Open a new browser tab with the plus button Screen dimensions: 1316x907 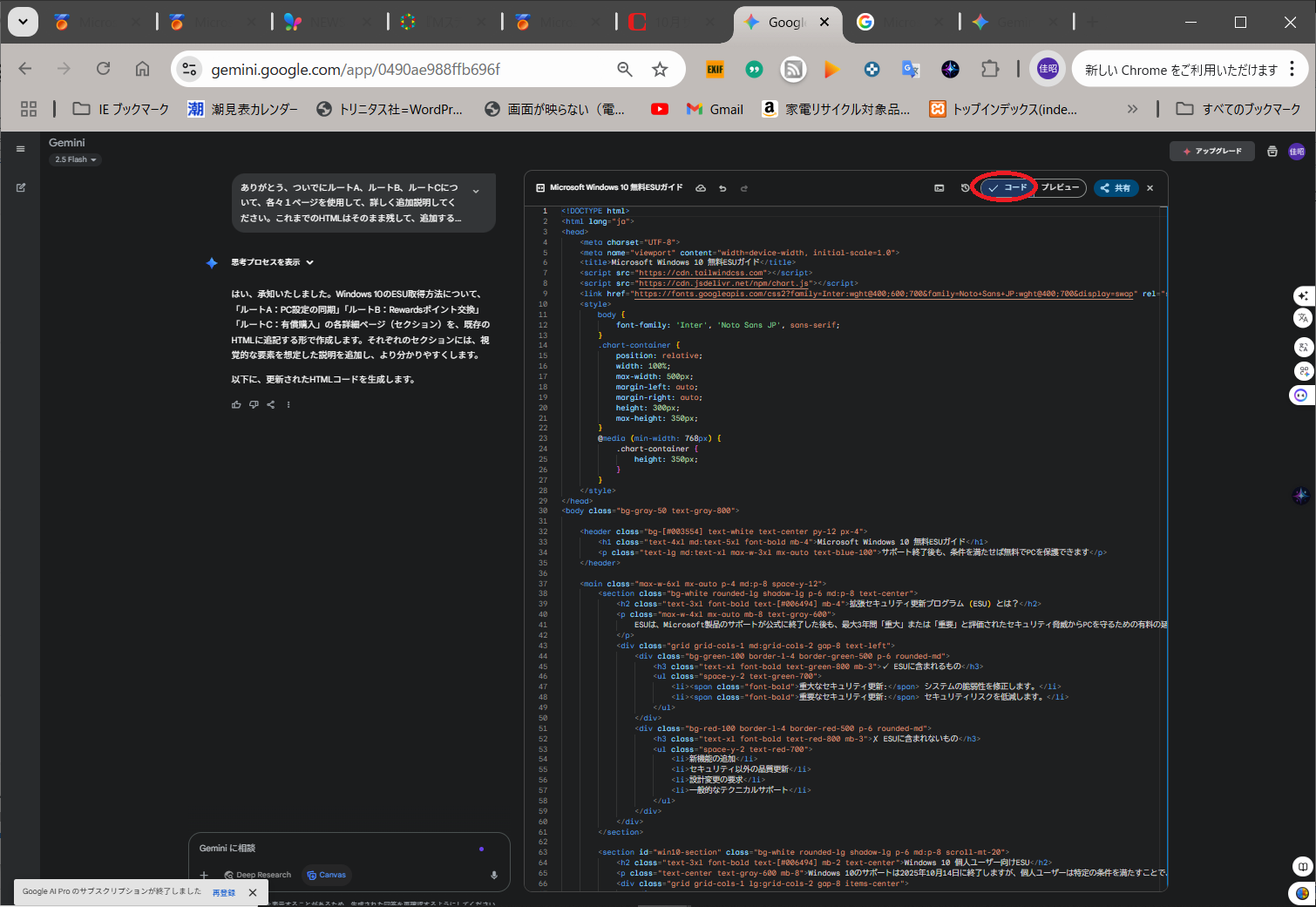tap(1093, 22)
